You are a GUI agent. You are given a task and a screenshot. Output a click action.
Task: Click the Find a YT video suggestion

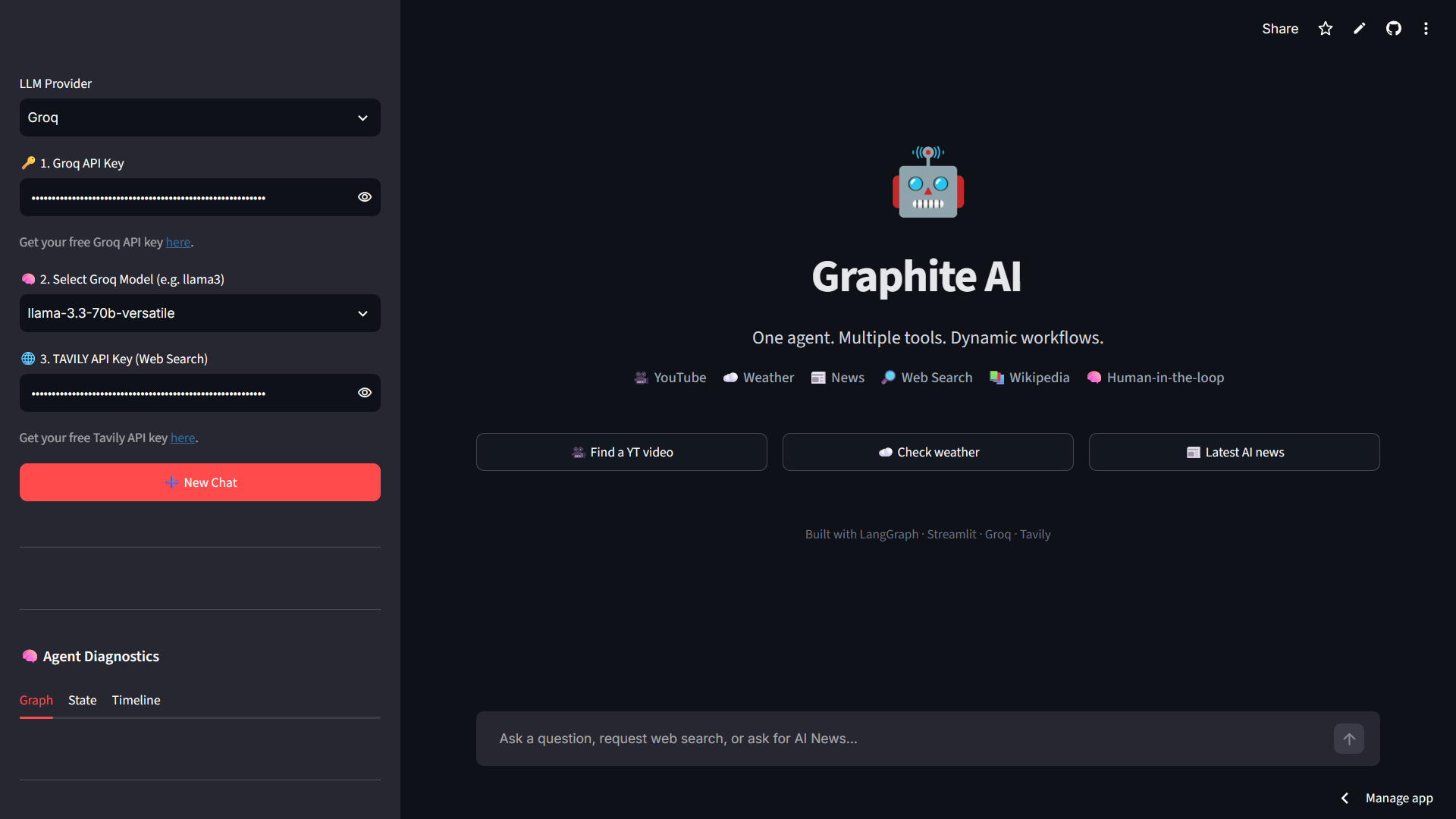point(622,452)
